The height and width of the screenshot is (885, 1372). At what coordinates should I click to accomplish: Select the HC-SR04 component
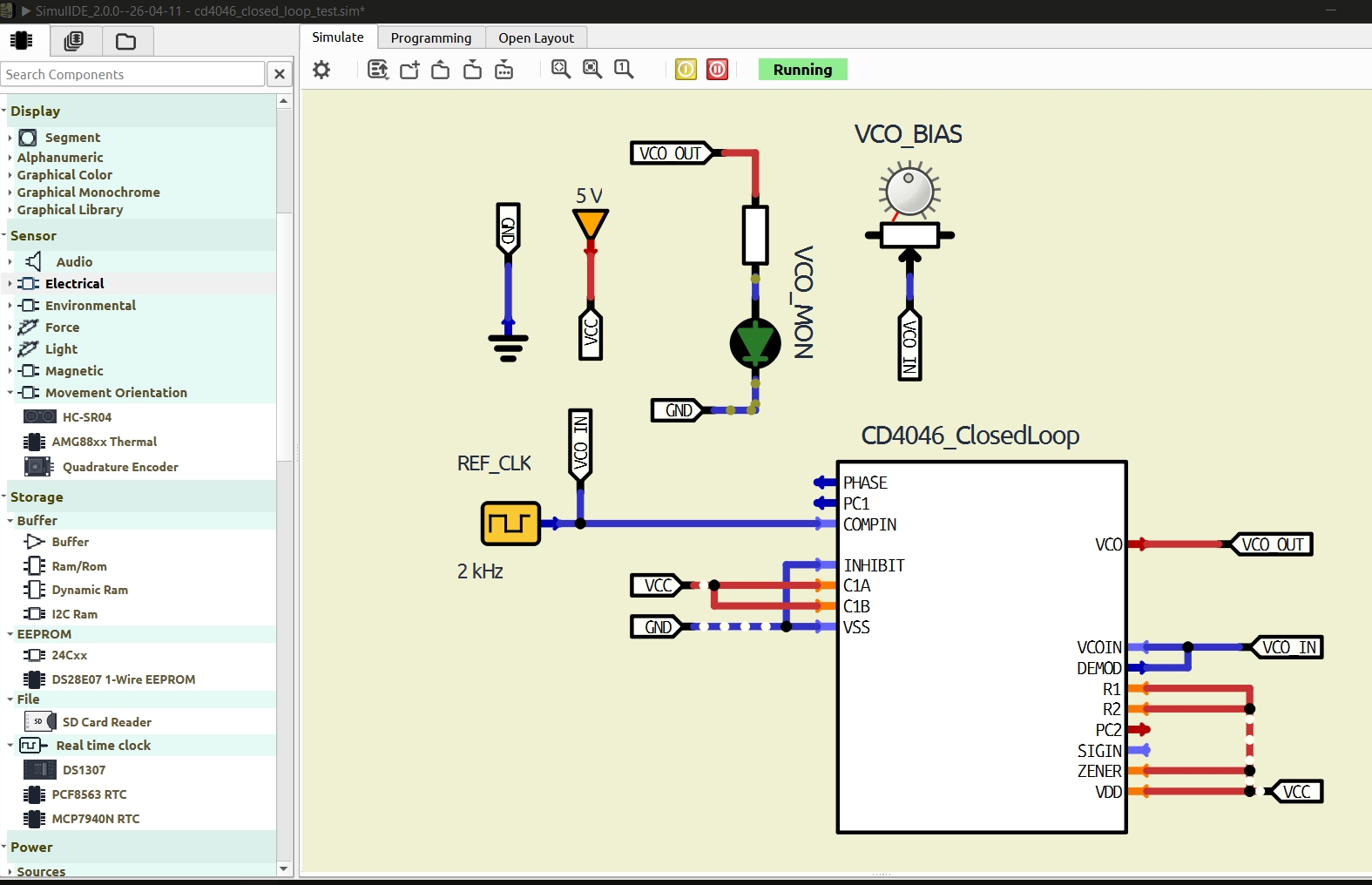pyautogui.click(x=86, y=417)
